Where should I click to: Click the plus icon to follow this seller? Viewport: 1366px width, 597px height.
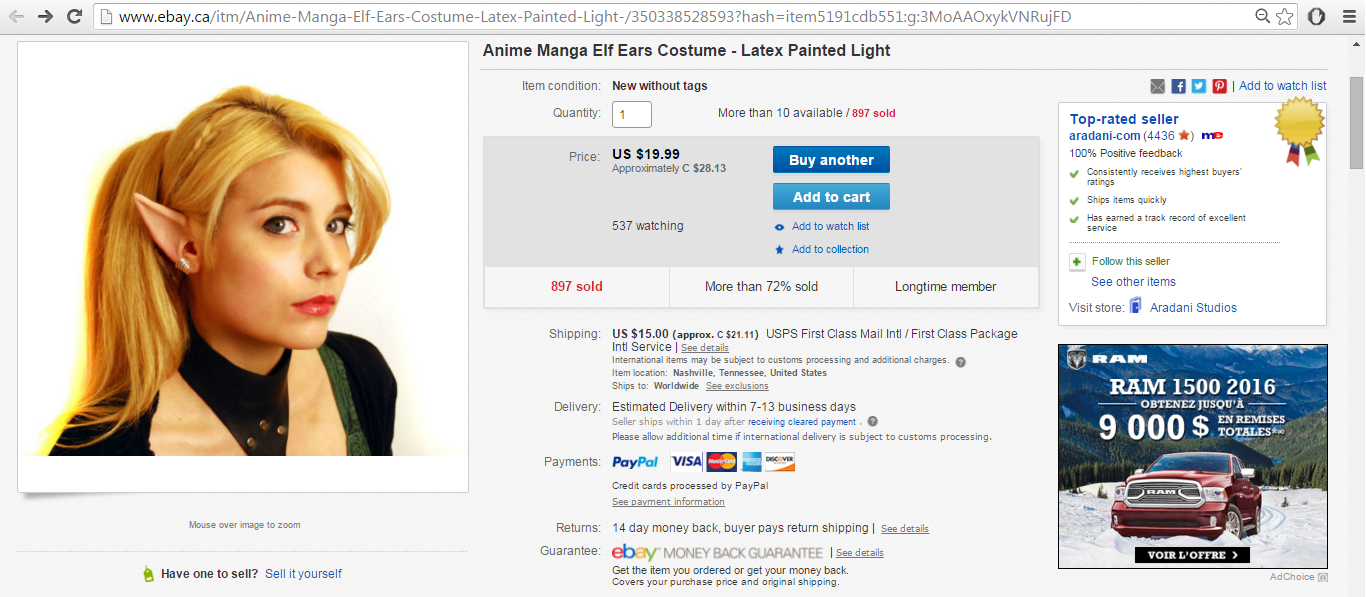point(1077,262)
